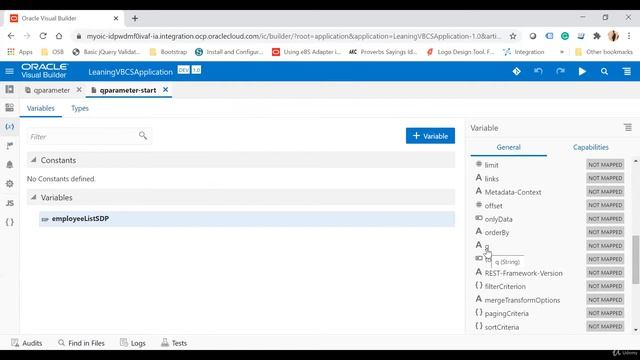640x360 pixels.
Task: Open the header options menu icon
Action: 627,71
